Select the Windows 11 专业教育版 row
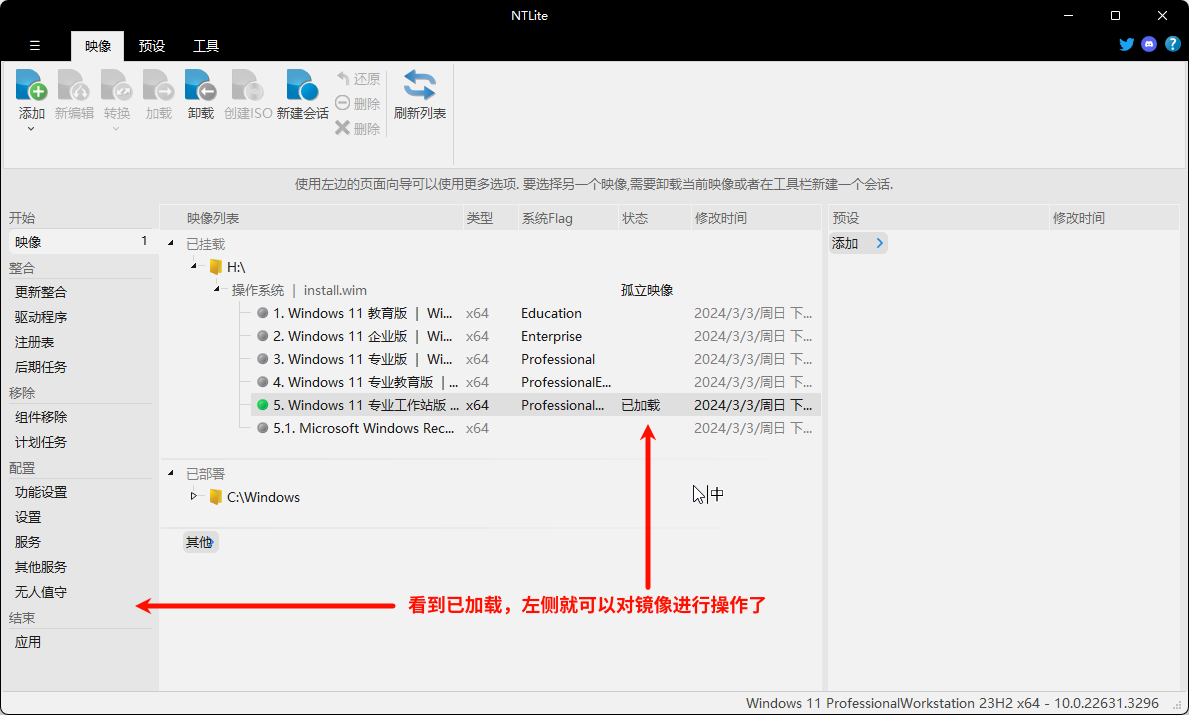Image resolution: width=1189 pixels, height=715 pixels. point(535,382)
